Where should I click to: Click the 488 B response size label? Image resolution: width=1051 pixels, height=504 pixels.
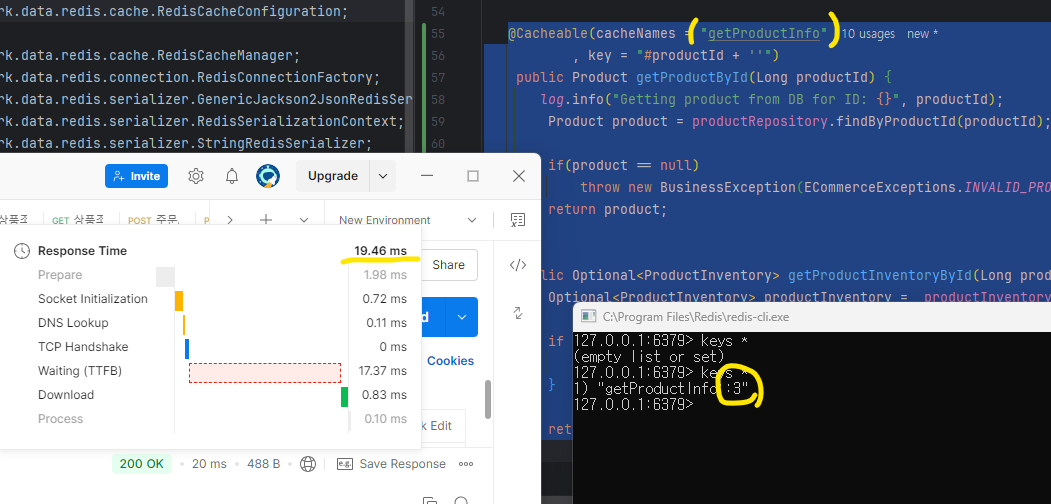(263, 464)
